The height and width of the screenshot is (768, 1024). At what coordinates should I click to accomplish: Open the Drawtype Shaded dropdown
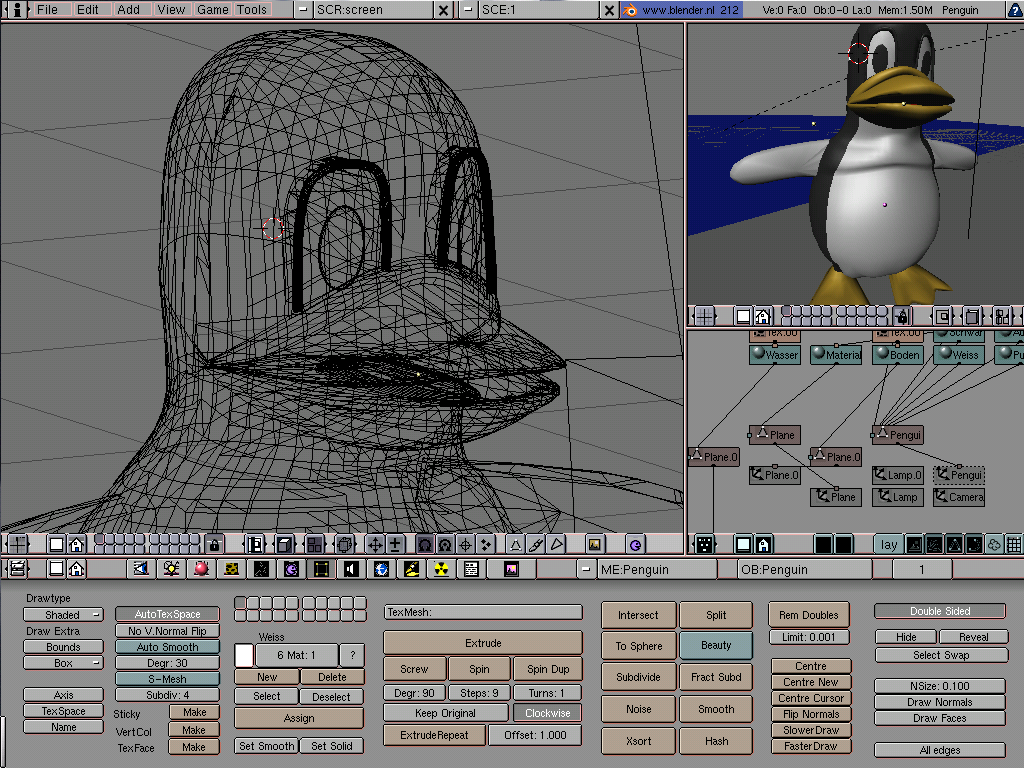(63, 614)
